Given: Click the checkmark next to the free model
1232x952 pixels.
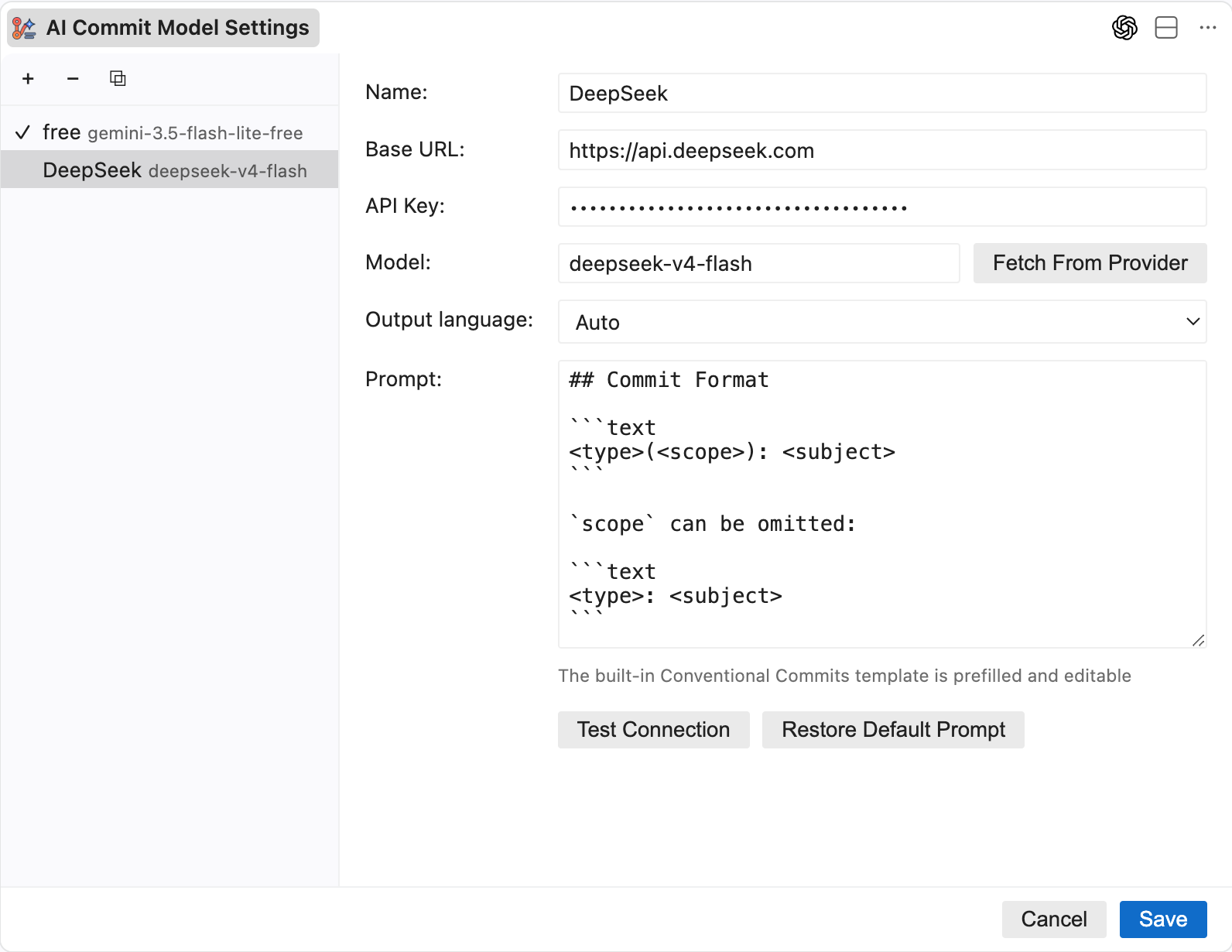Looking at the screenshot, I should [22, 132].
